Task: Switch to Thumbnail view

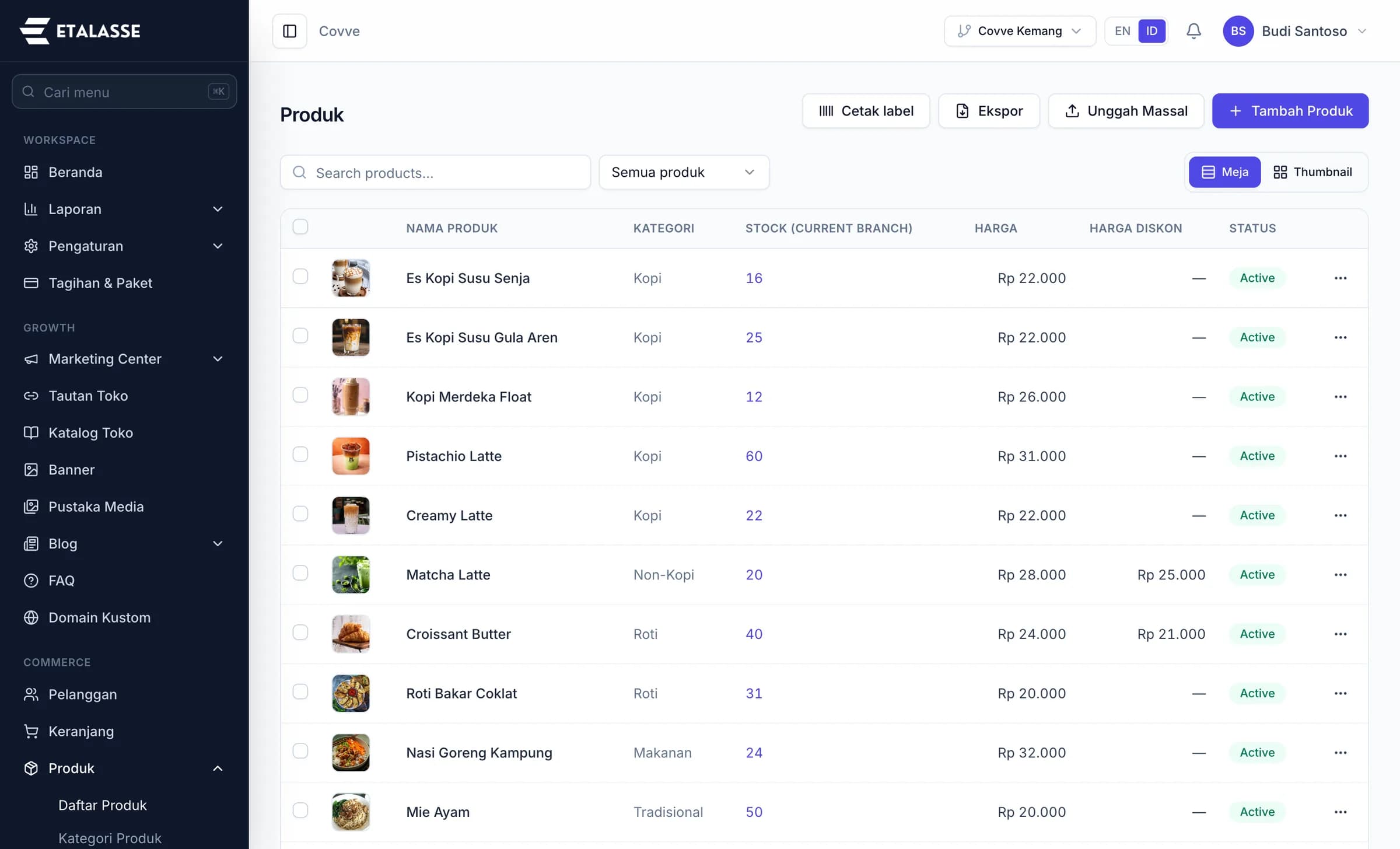Action: coord(1313,172)
